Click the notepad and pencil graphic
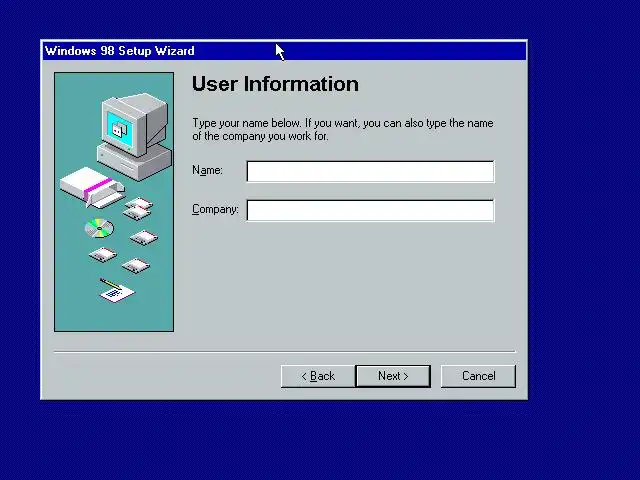Image resolution: width=640 pixels, height=480 pixels. [x=117, y=290]
